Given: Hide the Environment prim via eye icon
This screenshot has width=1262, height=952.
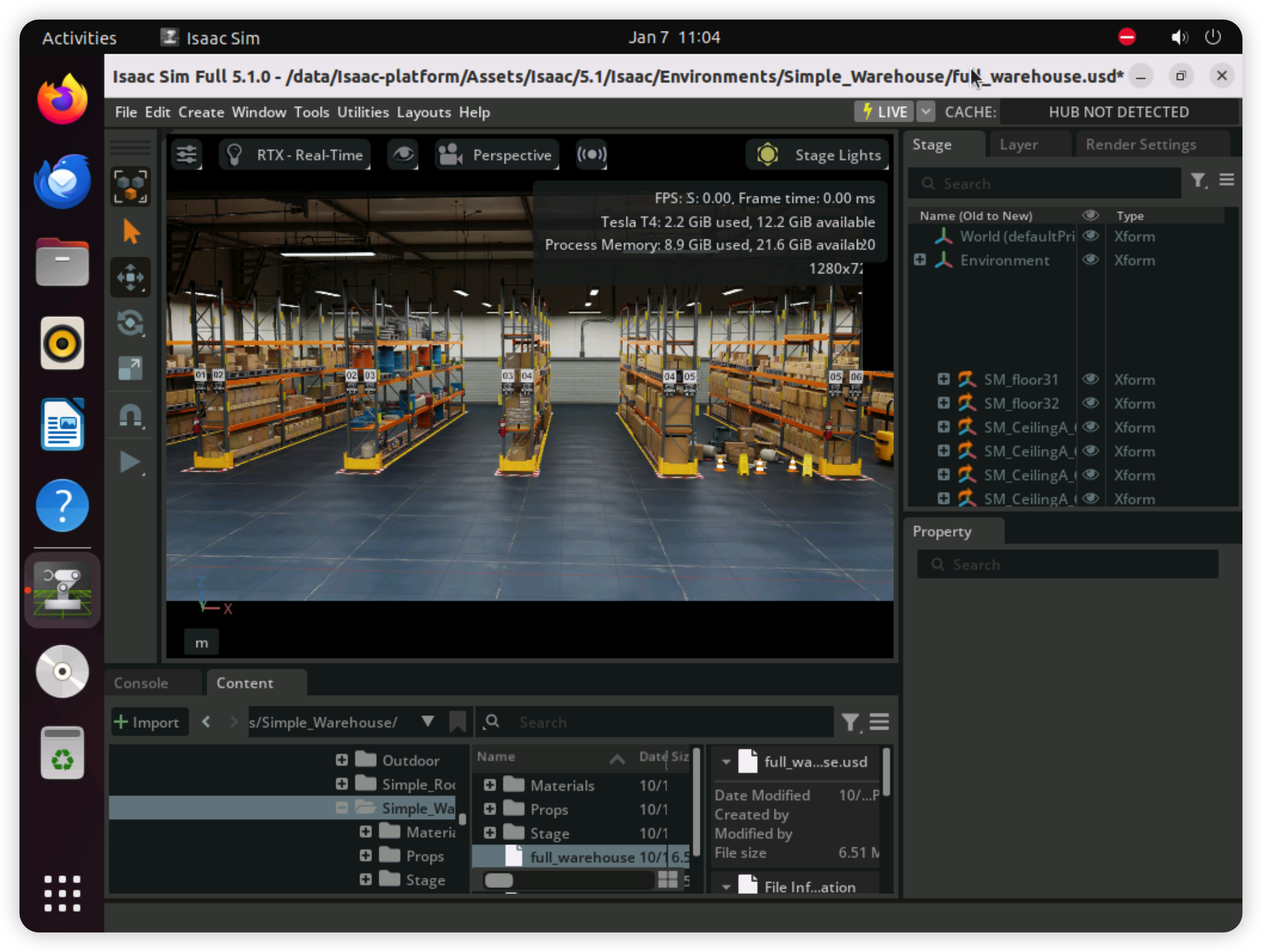Looking at the screenshot, I should click(x=1090, y=260).
